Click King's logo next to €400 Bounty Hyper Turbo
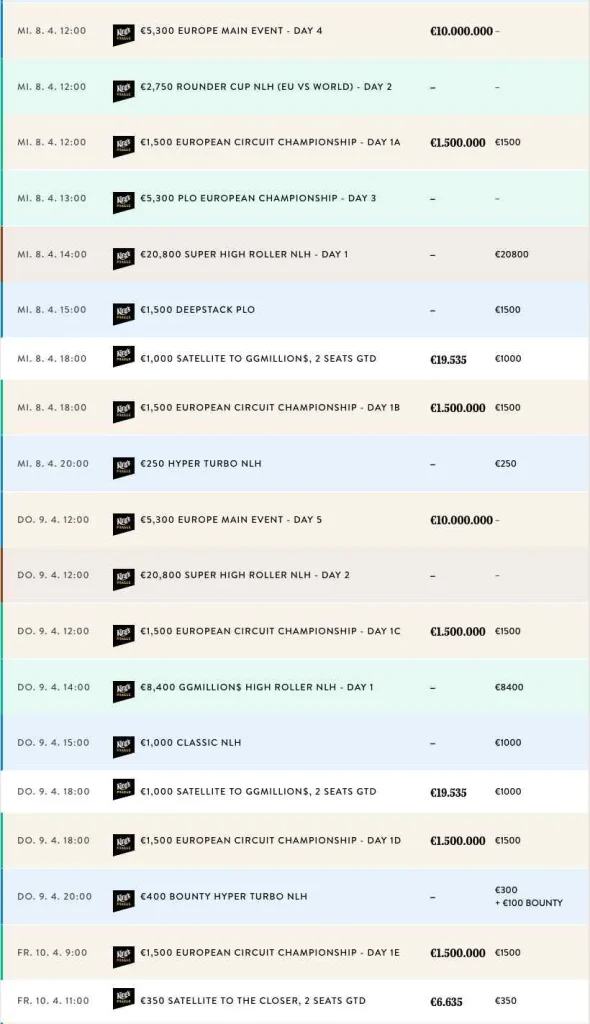The image size is (590, 1024). [123, 901]
